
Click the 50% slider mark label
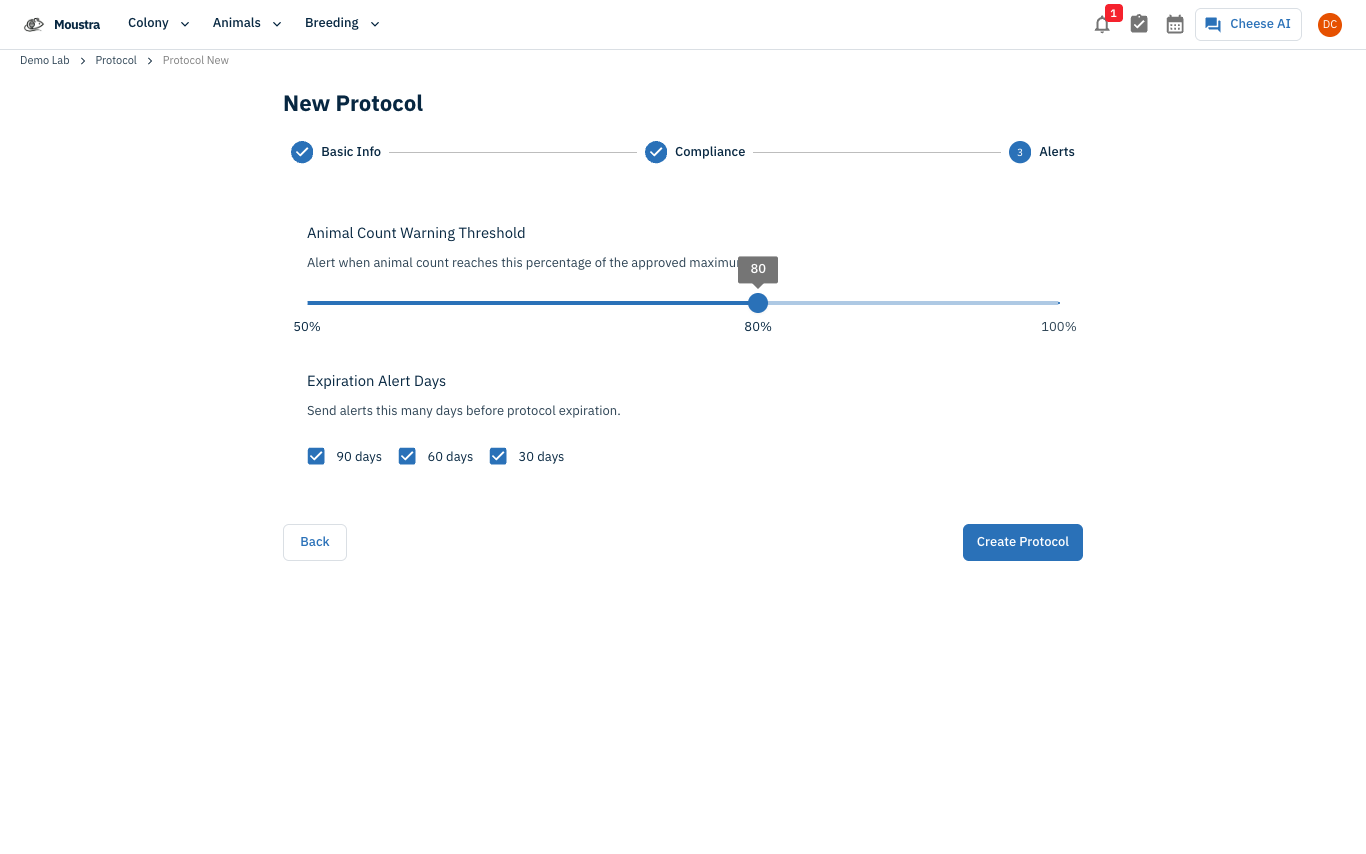(307, 327)
